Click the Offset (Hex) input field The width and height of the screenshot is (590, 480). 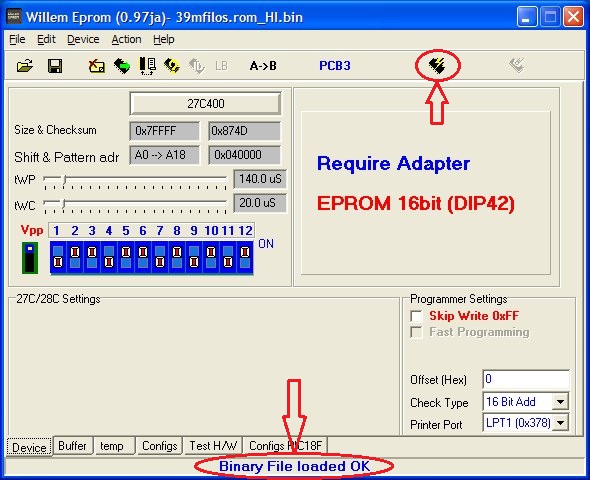click(x=526, y=379)
